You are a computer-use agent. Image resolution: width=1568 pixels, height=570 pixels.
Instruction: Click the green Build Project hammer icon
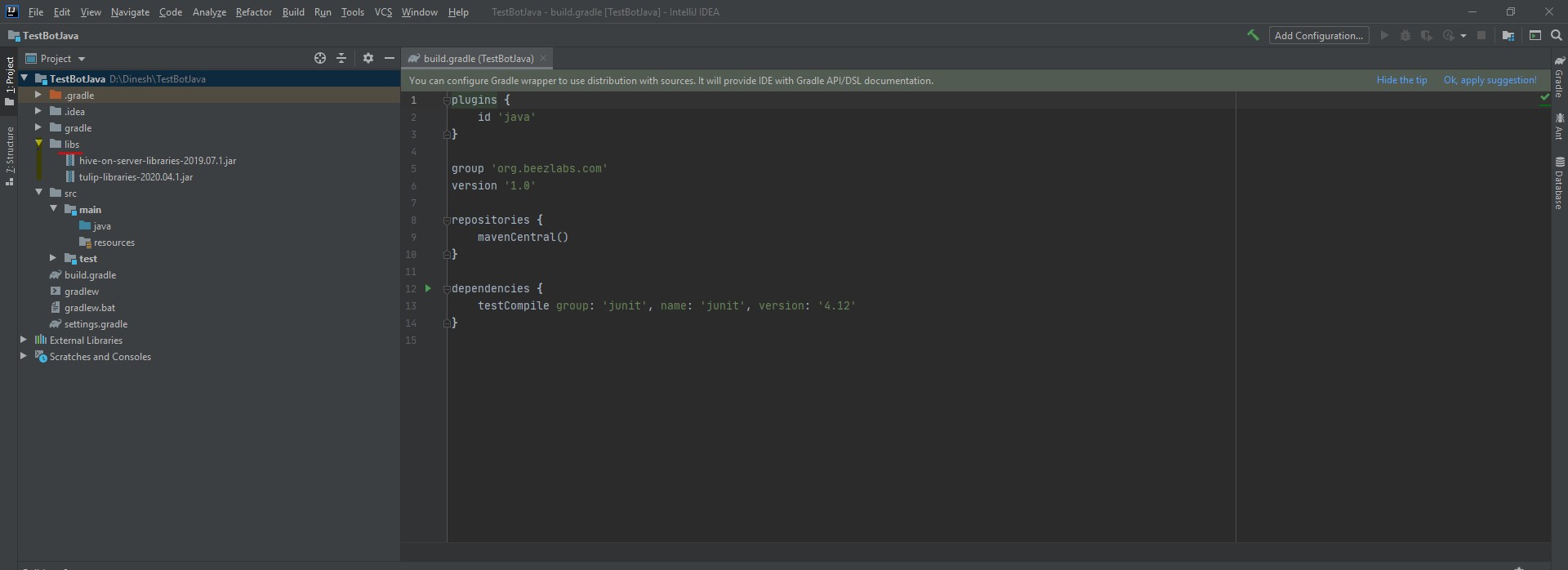tap(1253, 35)
